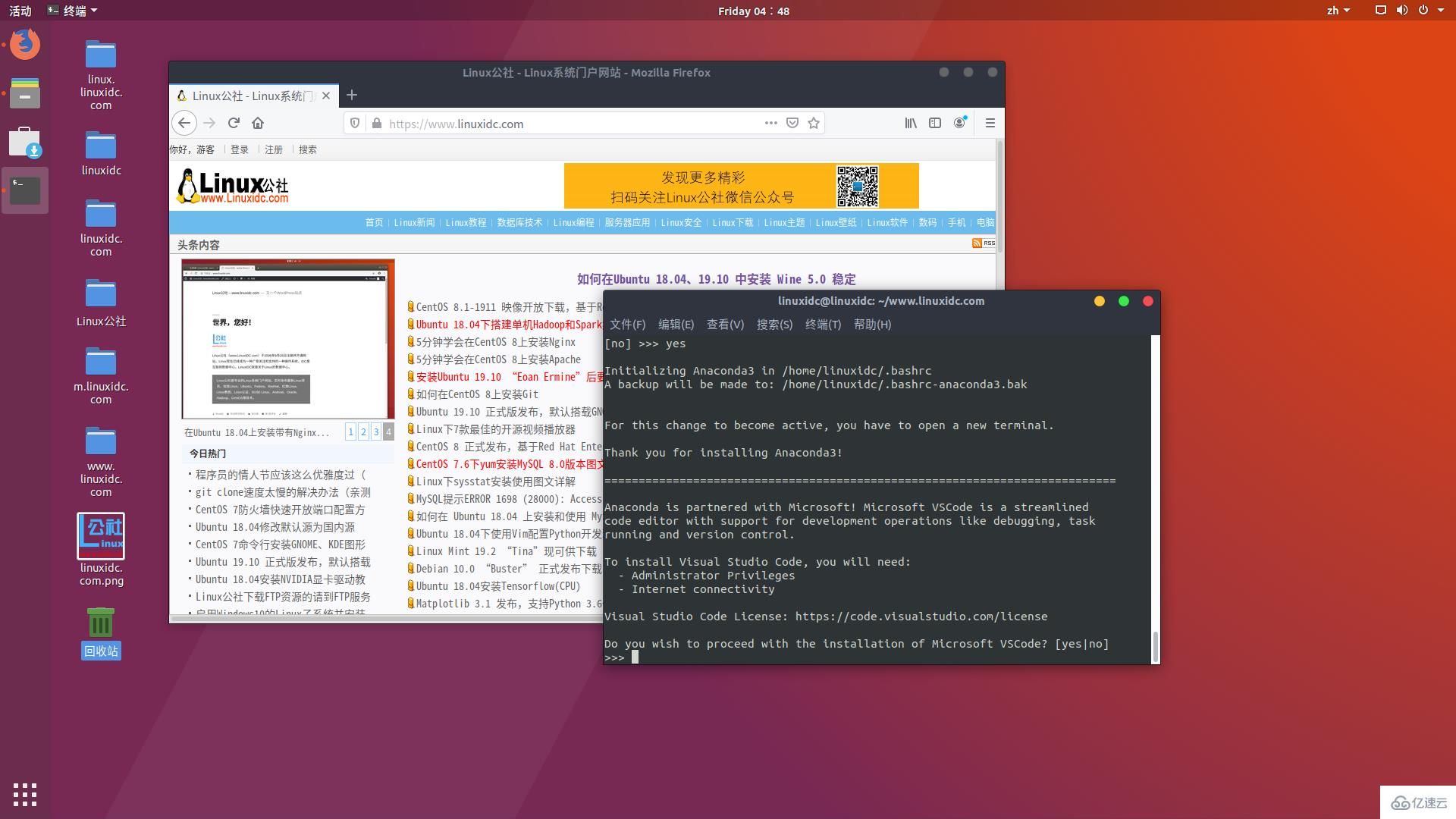This screenshot has width=1456, height=819.
Task: Open 活动 activities overview
Action: pyautogui.click(x=20, y=11)
